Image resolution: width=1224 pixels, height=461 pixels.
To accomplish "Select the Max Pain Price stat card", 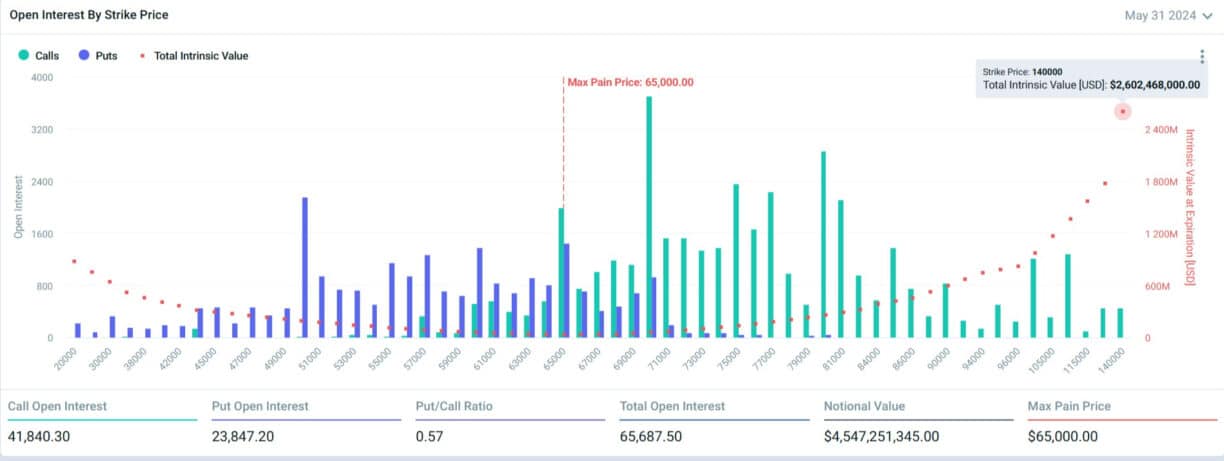I will click(1120, 422).
